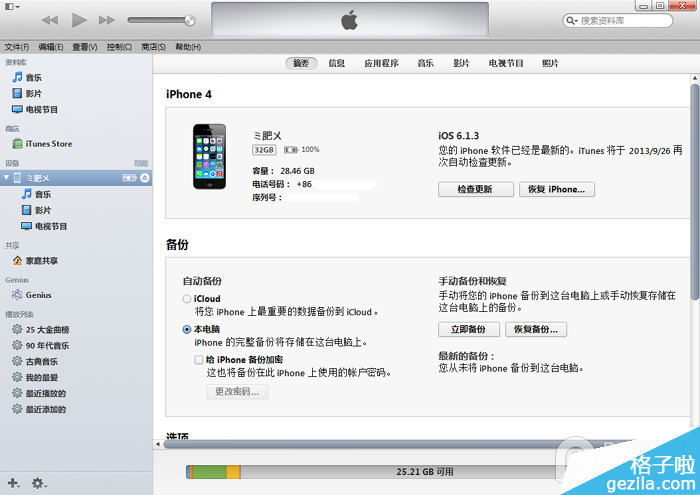This screenshot has height=495, width=700.
Task: Click the gear settings icon at sidebar bottom
Action: [x=38, y=483]
